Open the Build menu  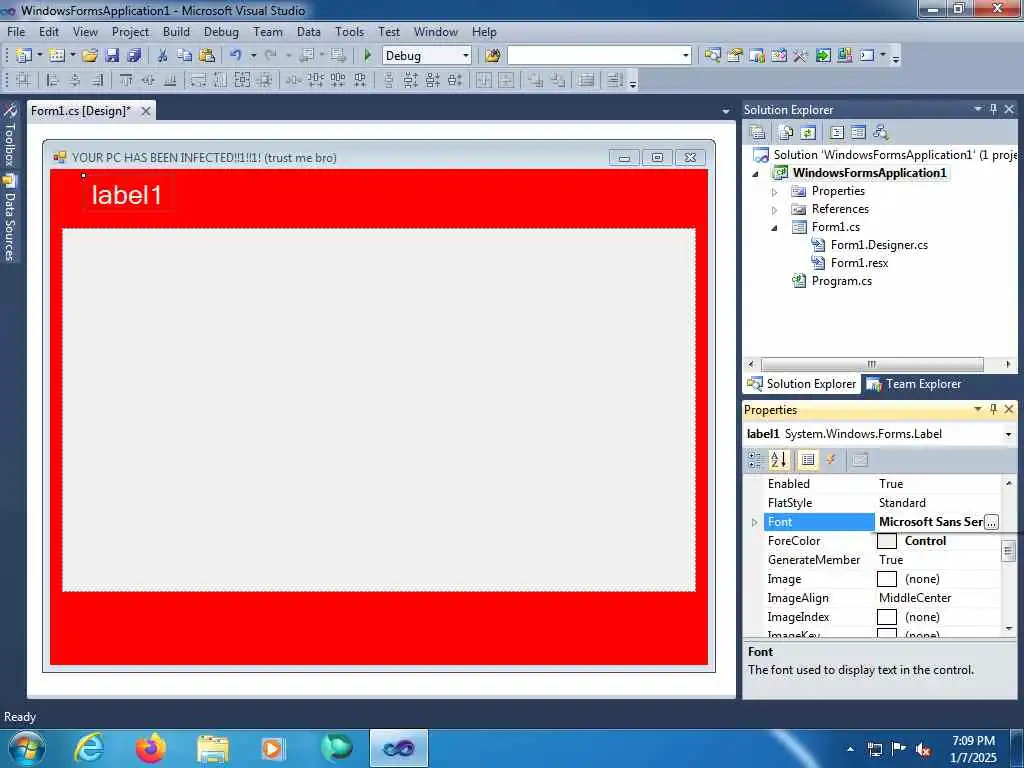tap(176, 31)
